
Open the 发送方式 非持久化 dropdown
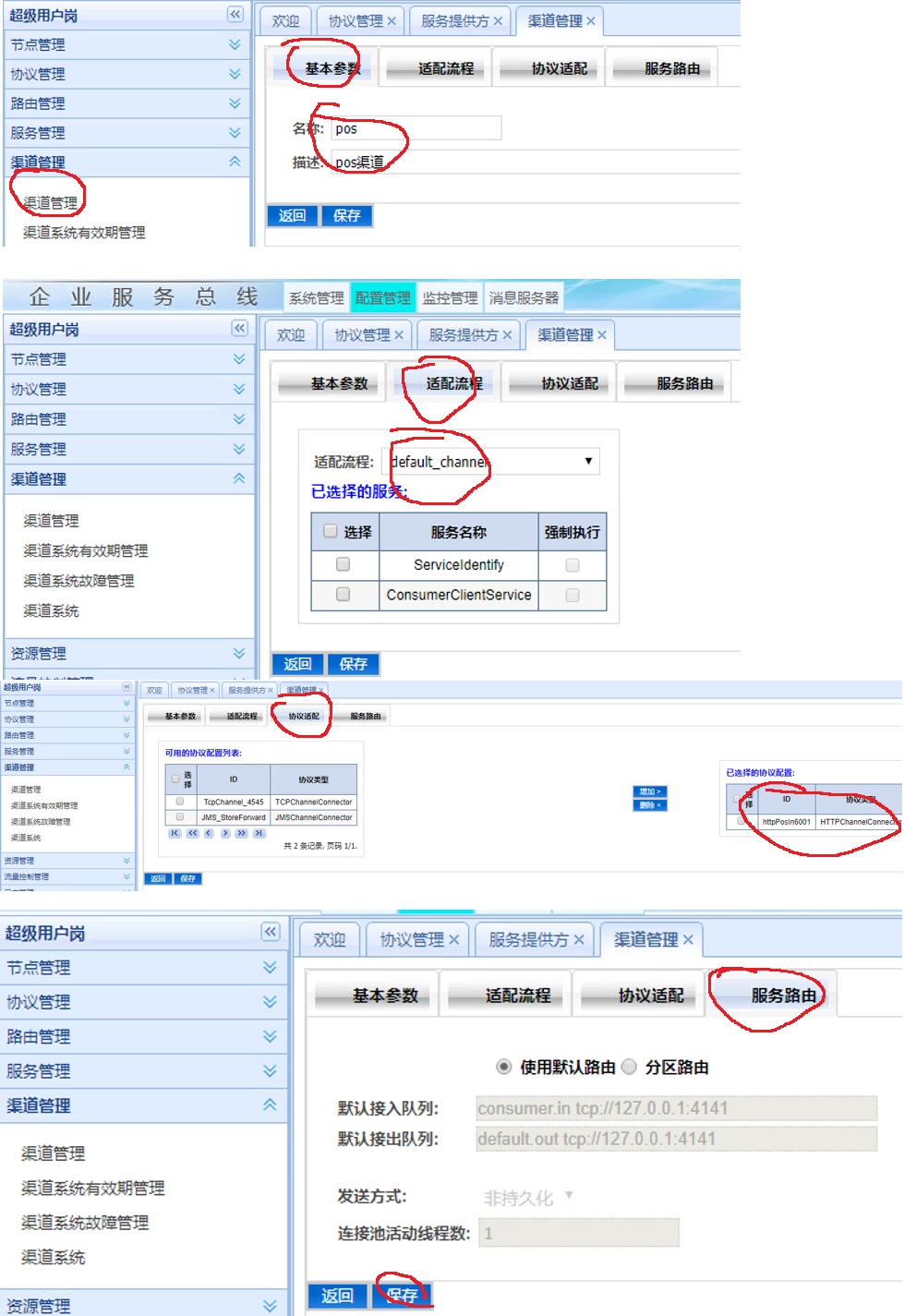(x=528, y=1198)
